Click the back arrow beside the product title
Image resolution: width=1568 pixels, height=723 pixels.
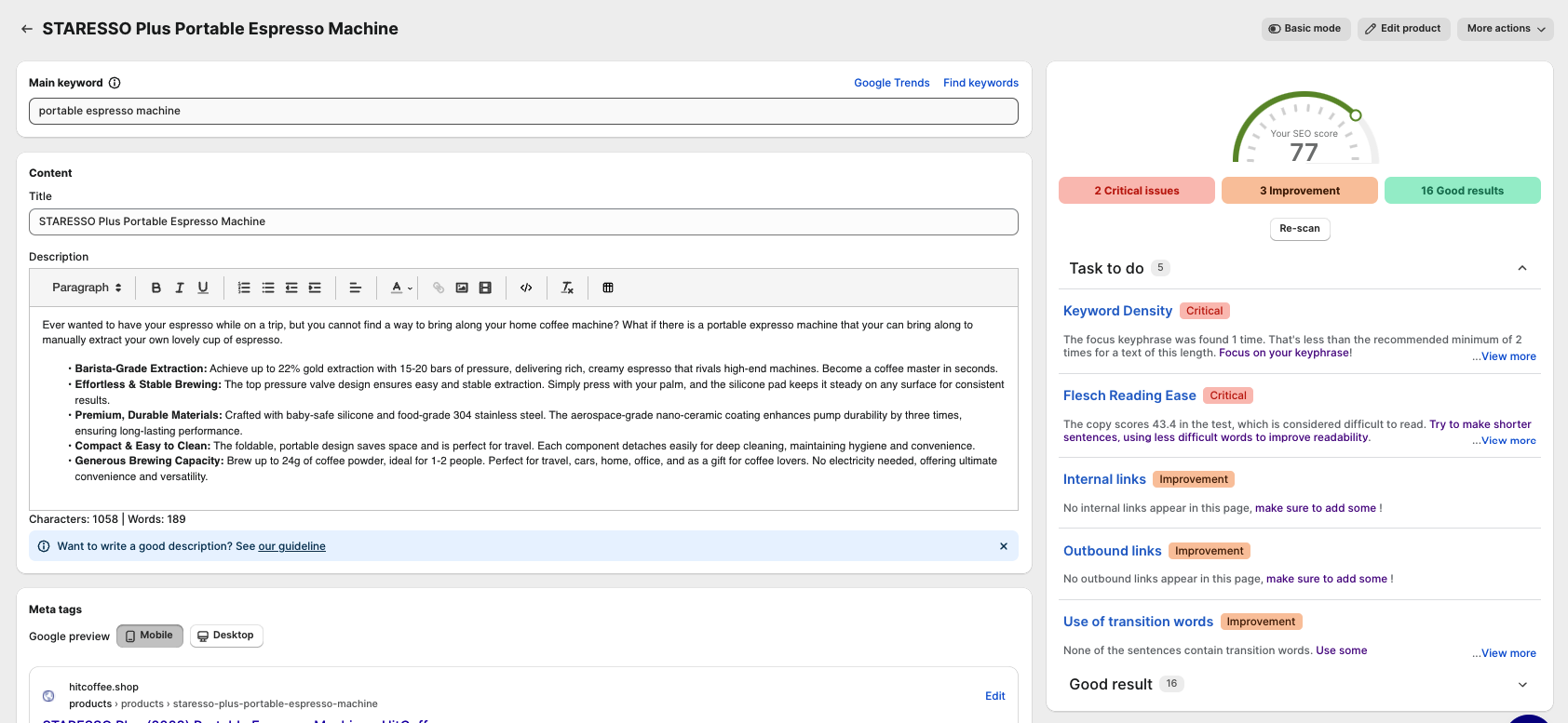click(x=27, y=29)
